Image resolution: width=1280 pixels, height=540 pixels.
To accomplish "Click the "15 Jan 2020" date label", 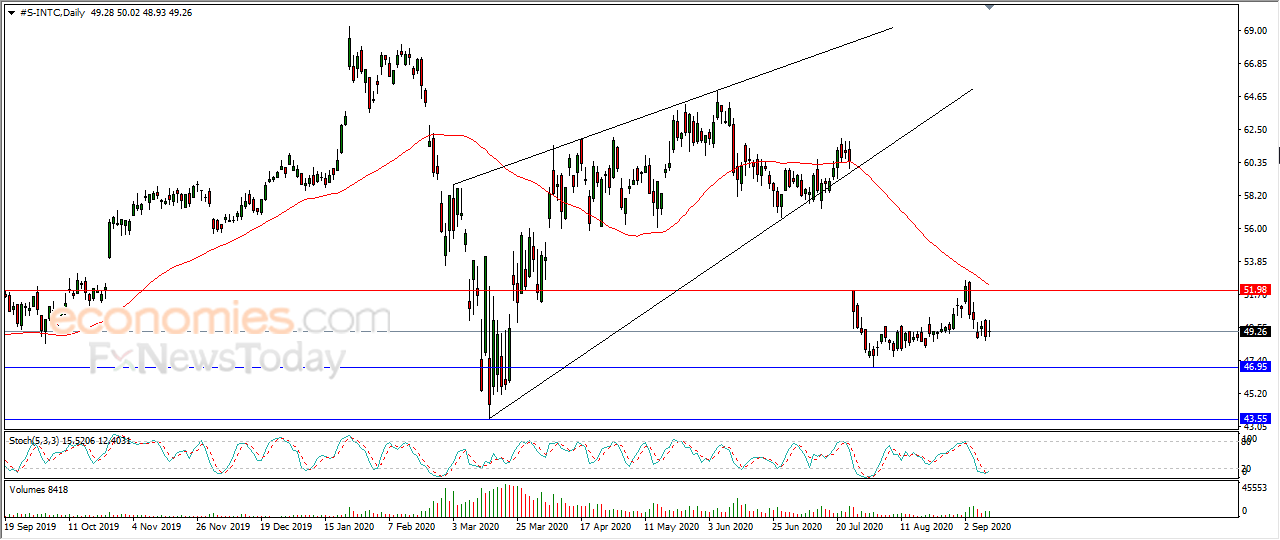I will coord(351,525).
